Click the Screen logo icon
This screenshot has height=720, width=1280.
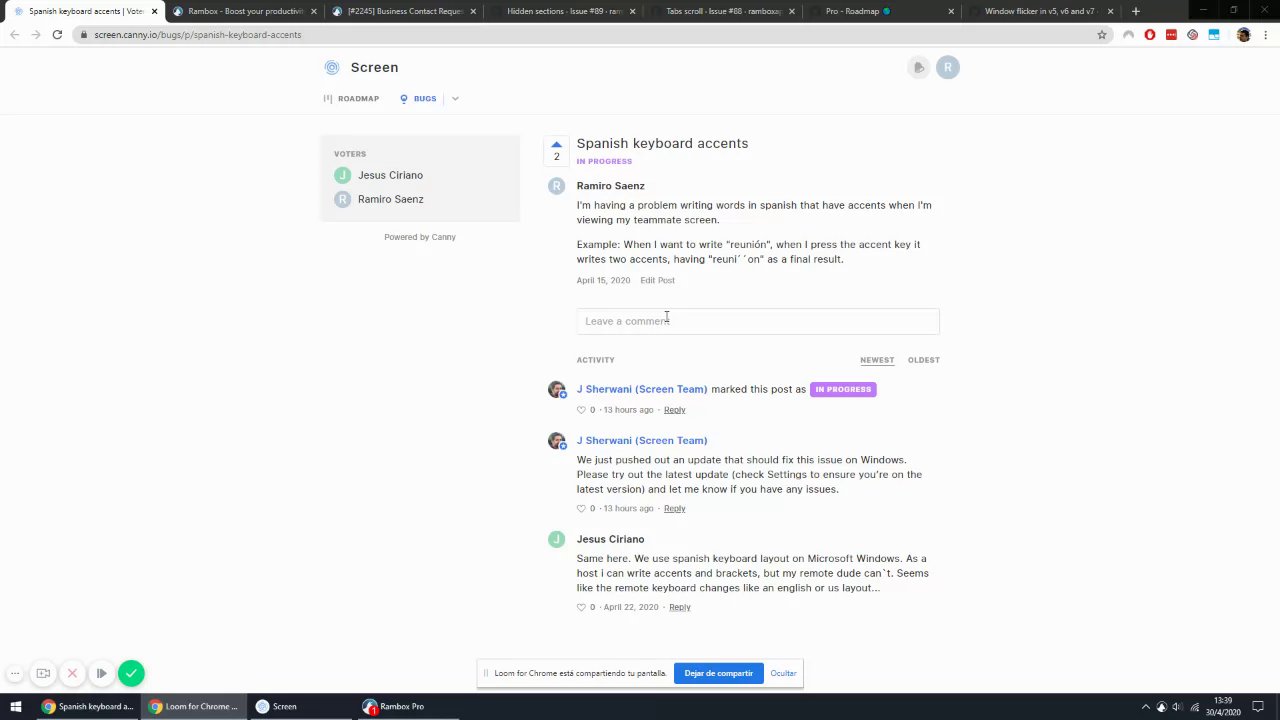coord(332,67)
